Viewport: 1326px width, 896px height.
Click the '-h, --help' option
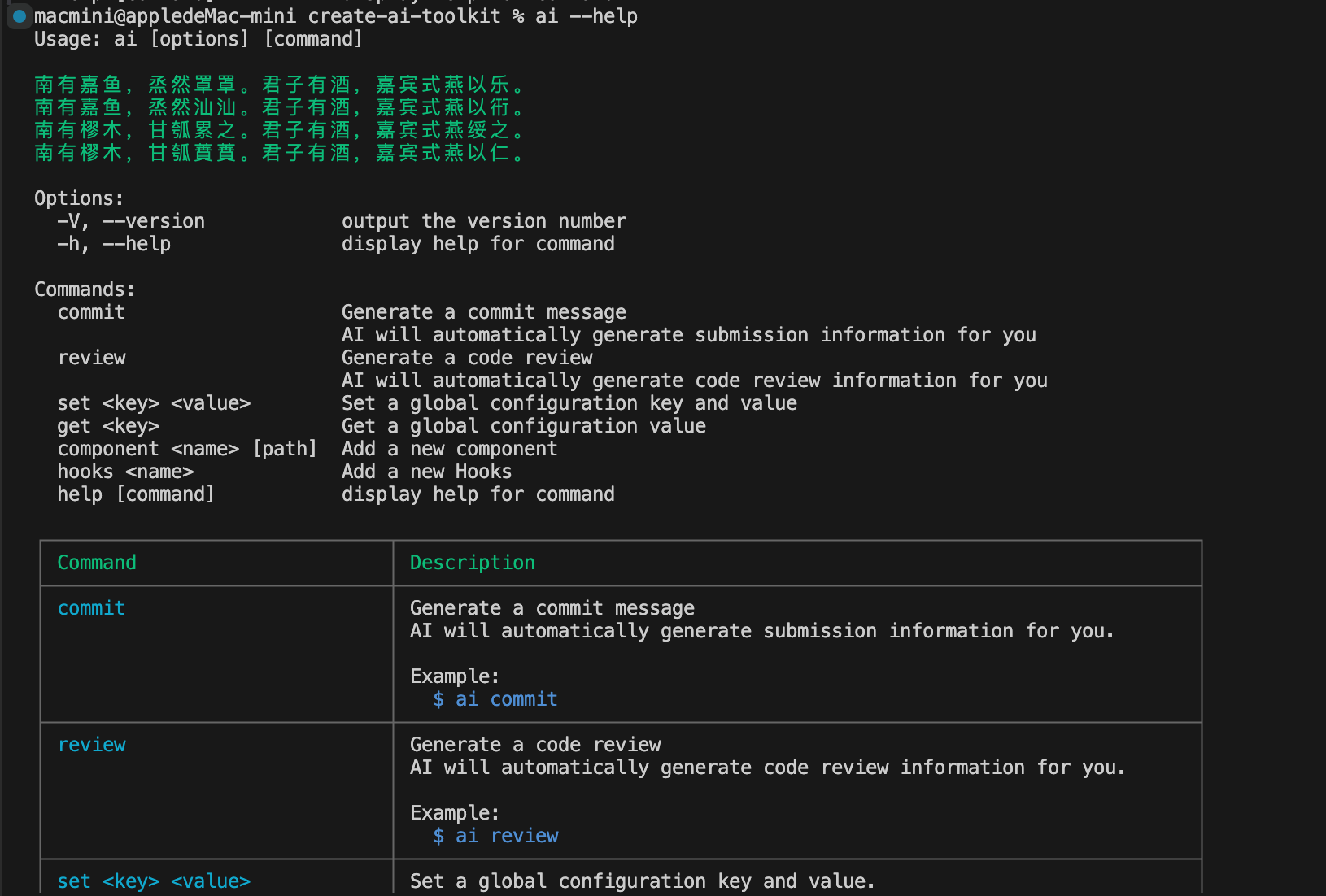114,244
